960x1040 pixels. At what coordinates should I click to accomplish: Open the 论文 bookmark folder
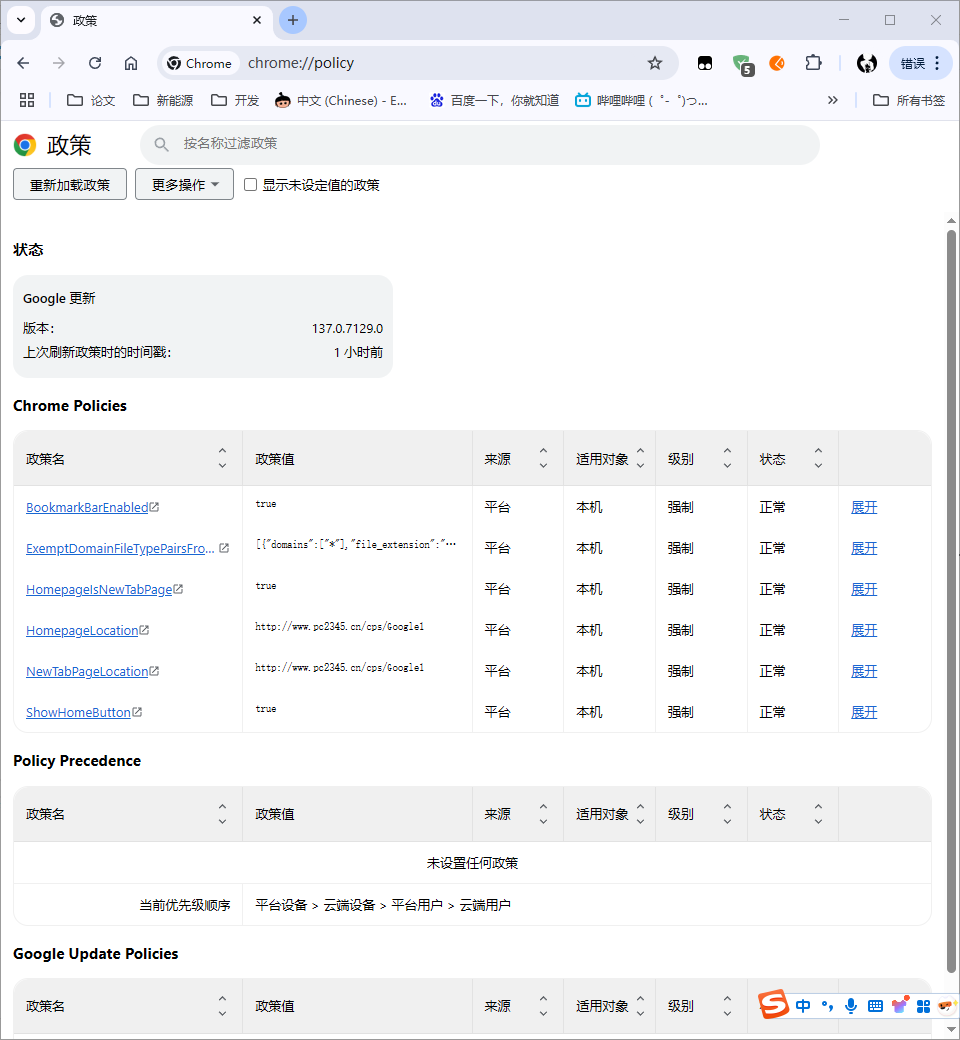(x=91, y=100)
